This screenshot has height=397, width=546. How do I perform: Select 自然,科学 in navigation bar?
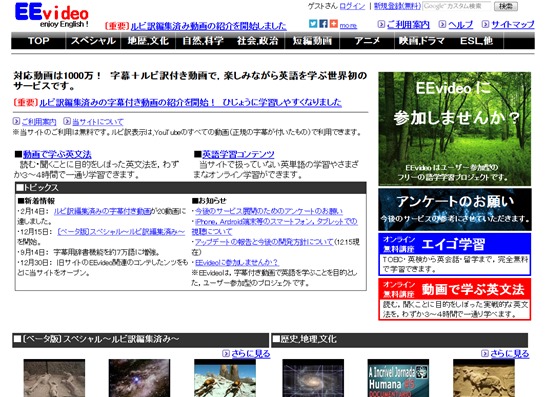click(x=203, y=41)
